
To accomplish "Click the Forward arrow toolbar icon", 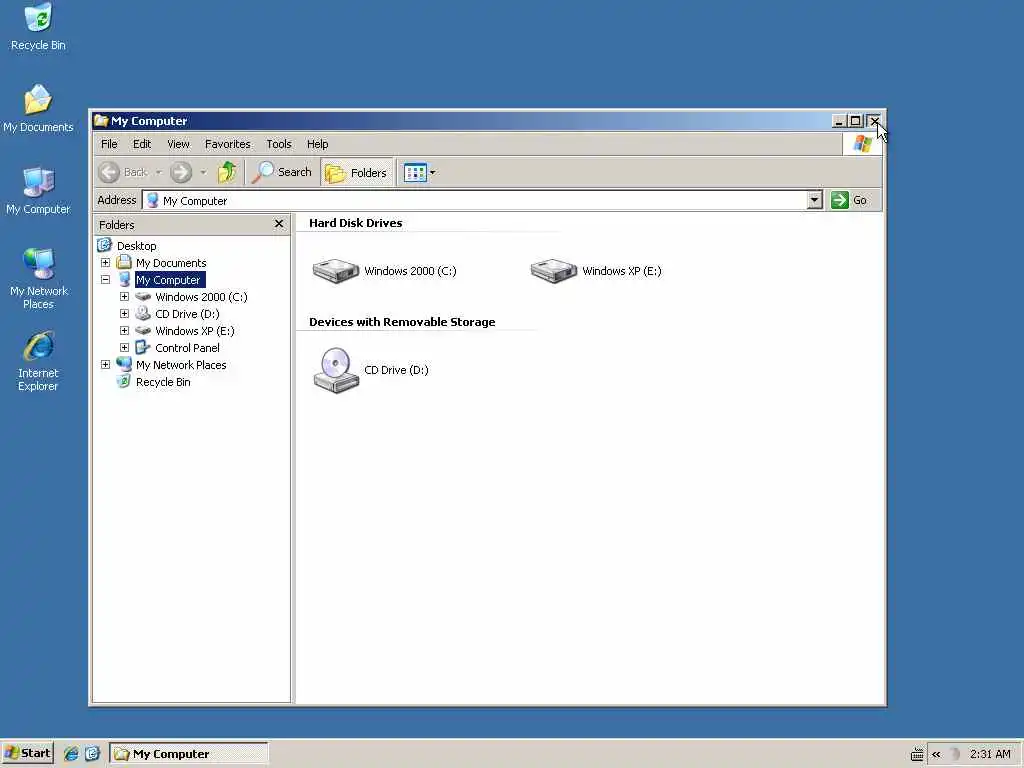I will (181, 172).
